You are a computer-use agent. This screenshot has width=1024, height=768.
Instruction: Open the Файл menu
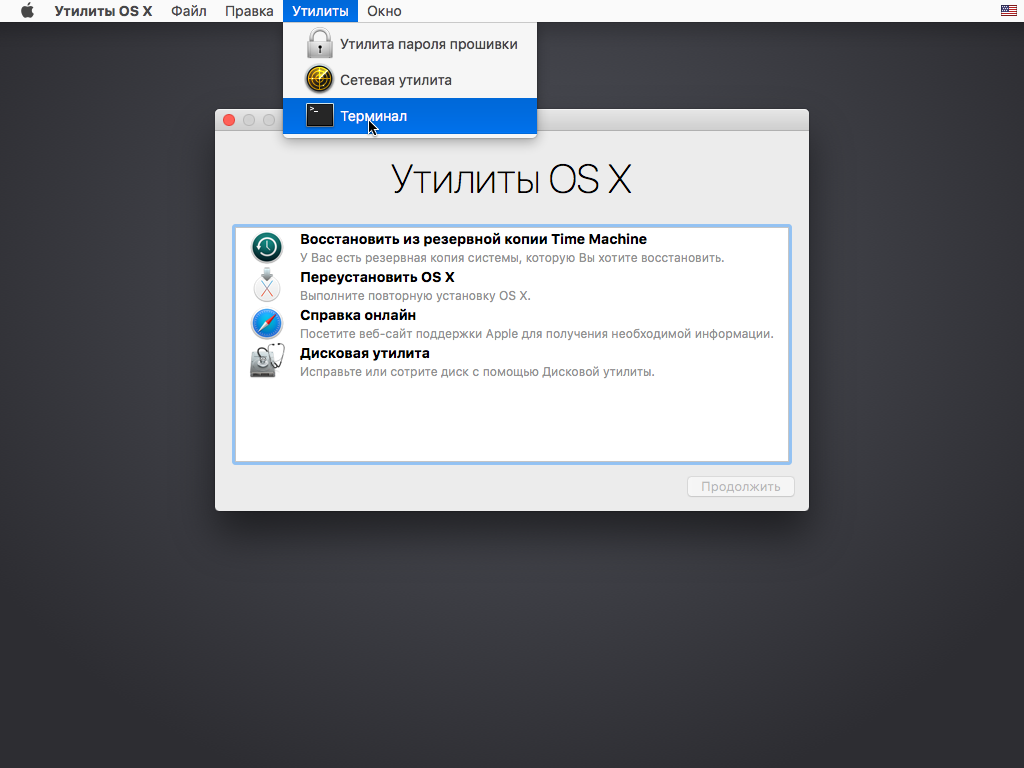coord(189,11)
